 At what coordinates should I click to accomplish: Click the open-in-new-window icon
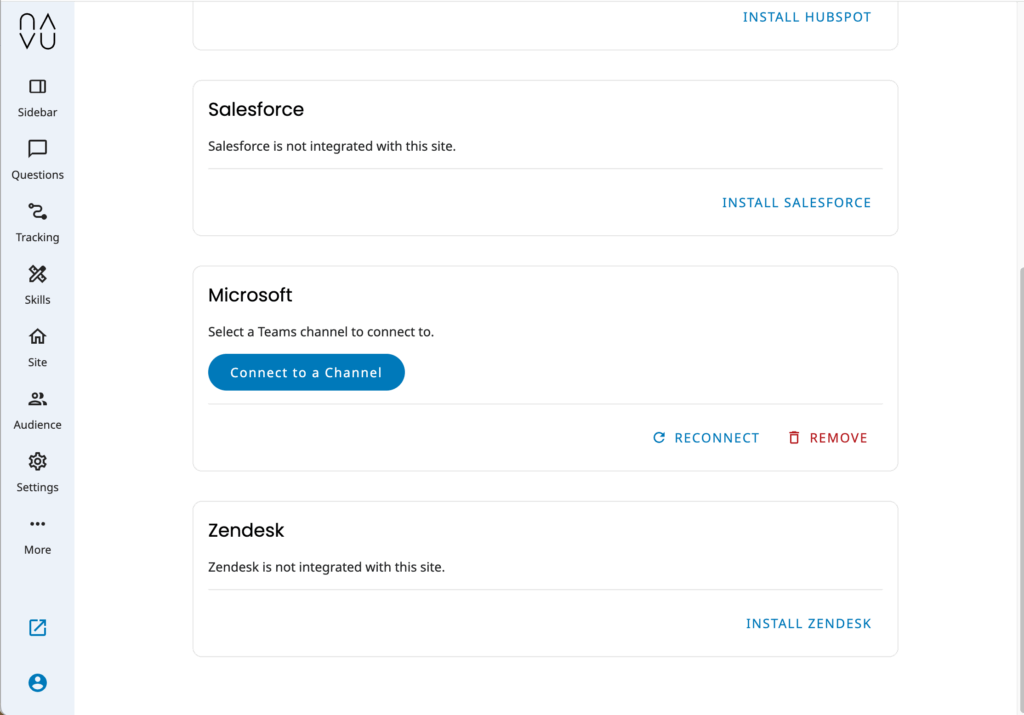37,628
